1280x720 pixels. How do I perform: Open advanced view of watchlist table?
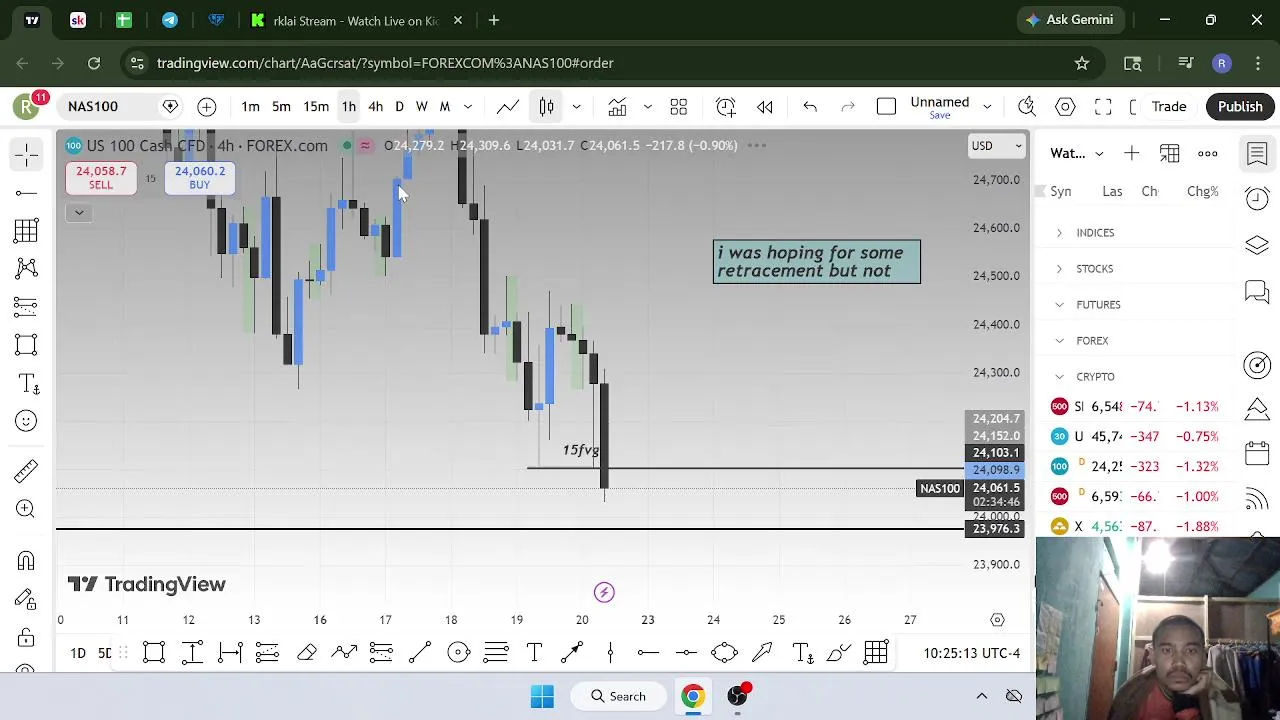pos(1169,153)
